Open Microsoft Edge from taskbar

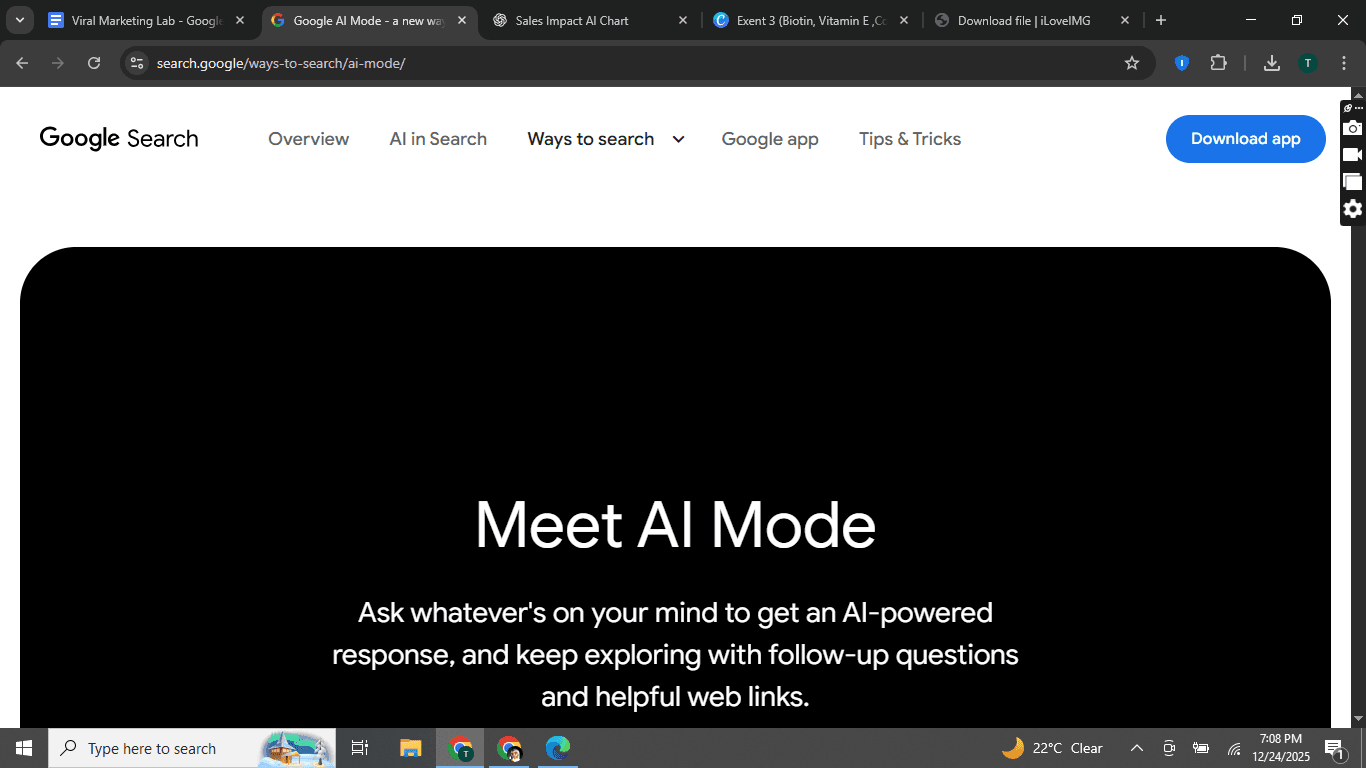(558, 748)
